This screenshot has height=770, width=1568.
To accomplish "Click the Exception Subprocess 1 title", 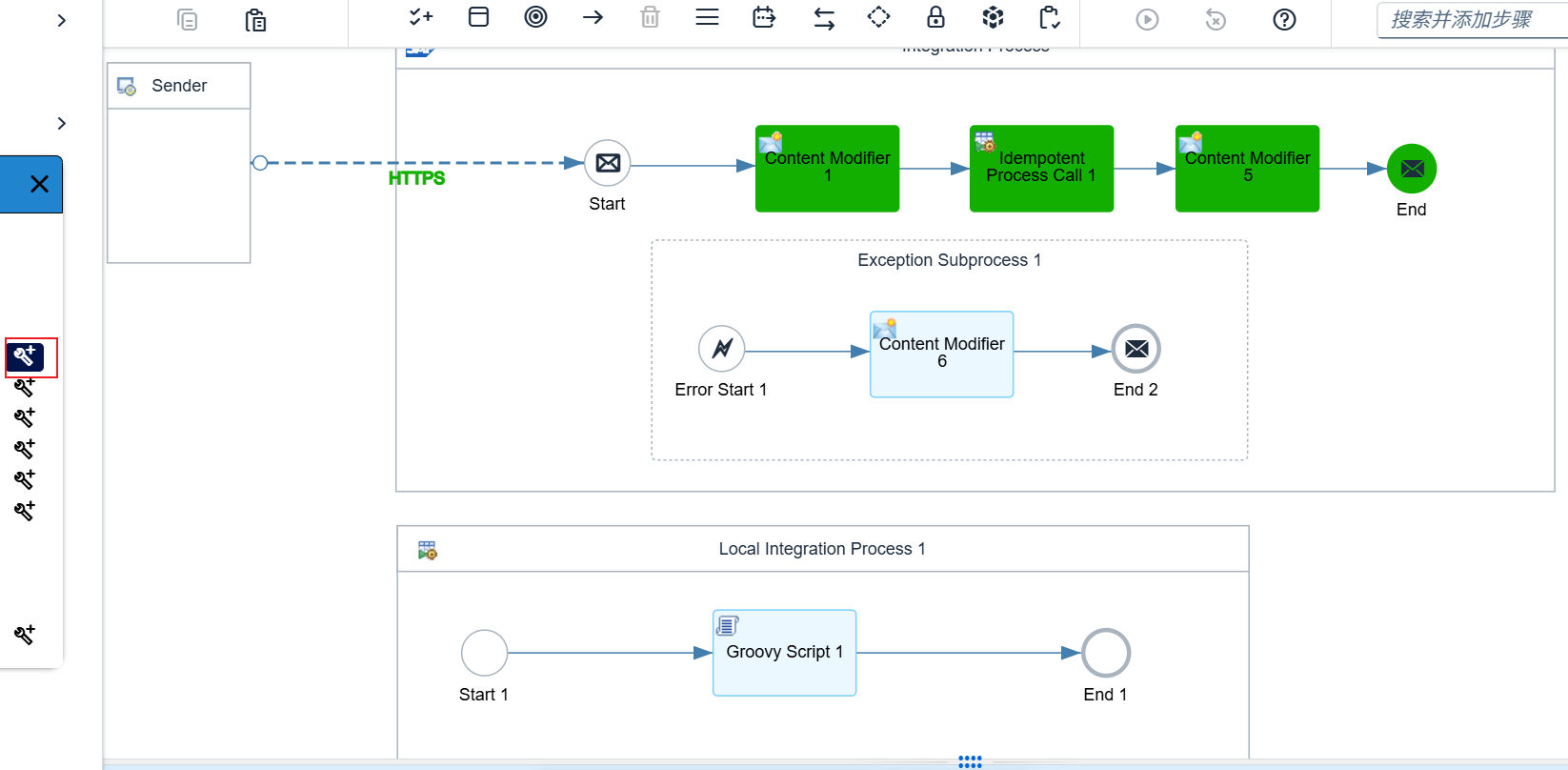I will pos(950,260).
